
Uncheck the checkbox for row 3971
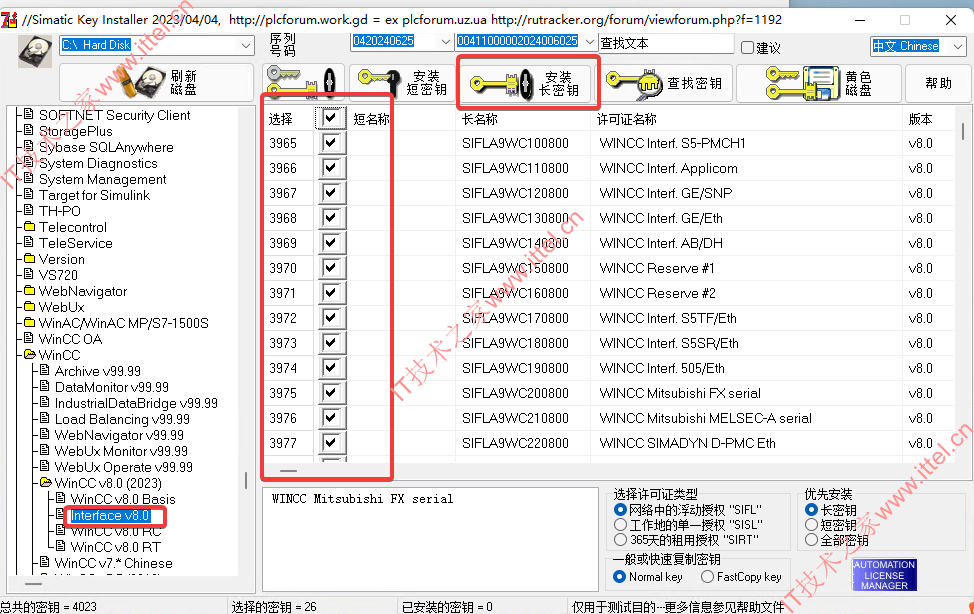pyautogui.click(x=330, y=293)
